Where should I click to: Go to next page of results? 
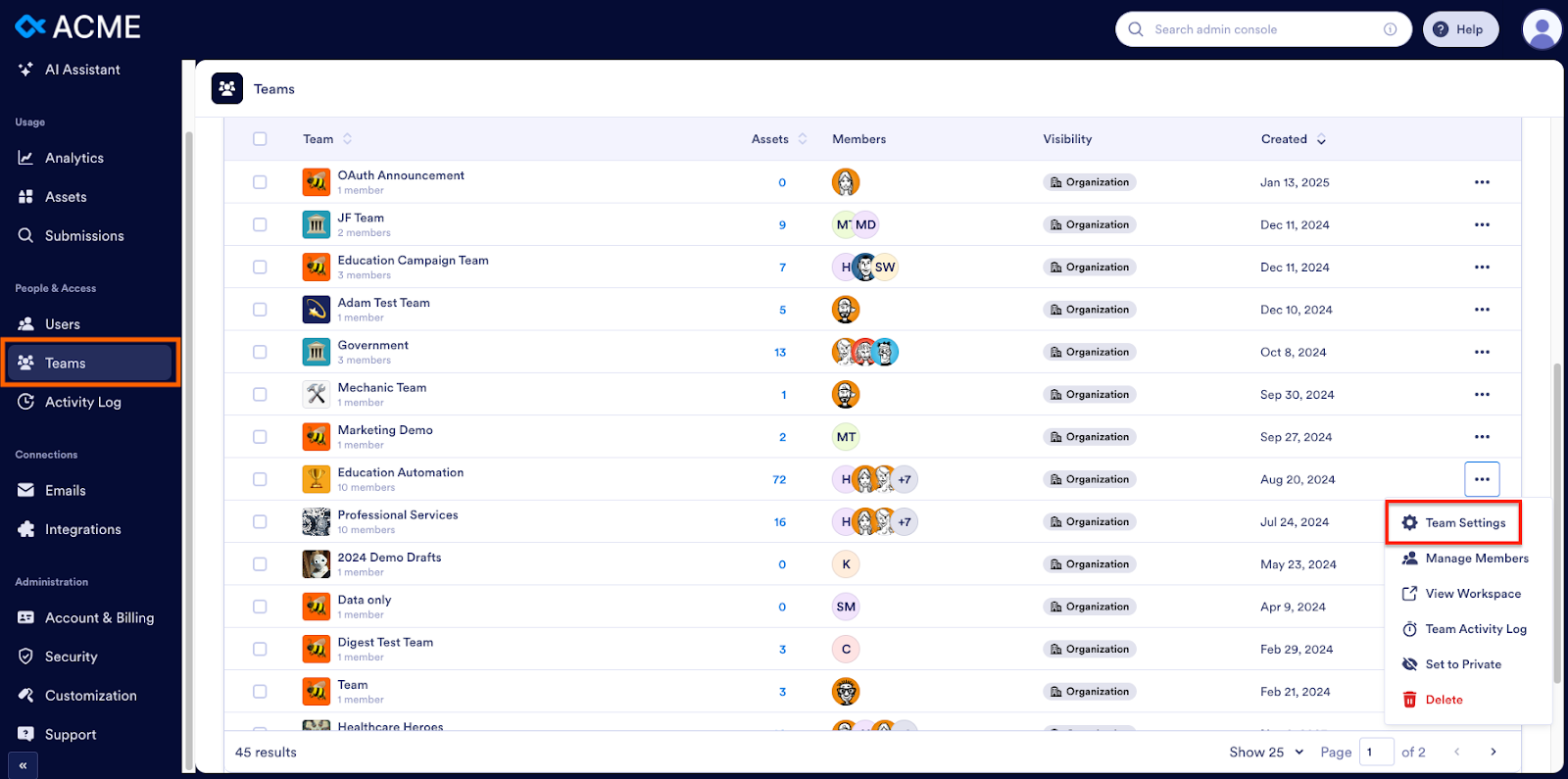[1494, 753]
